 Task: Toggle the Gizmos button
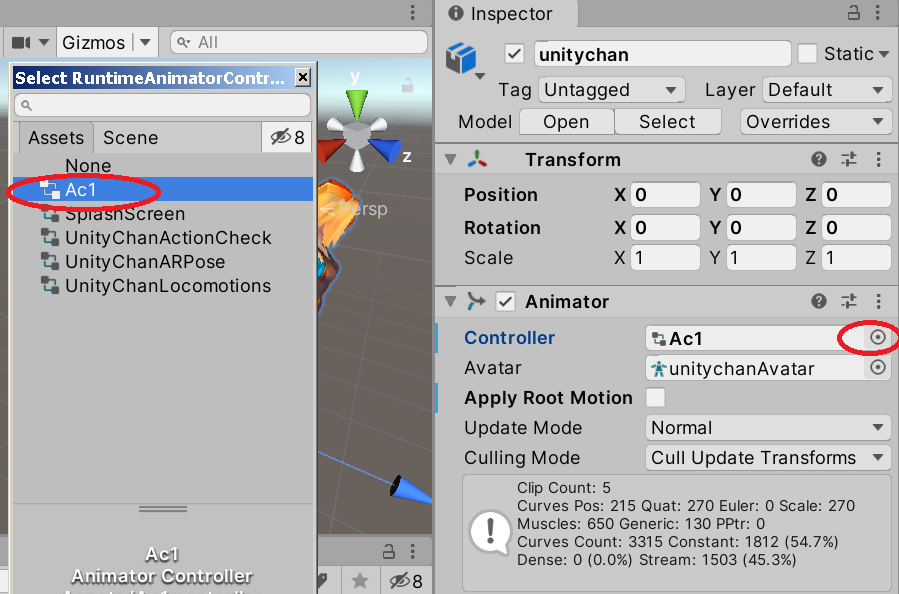click(x=93, y=42)
